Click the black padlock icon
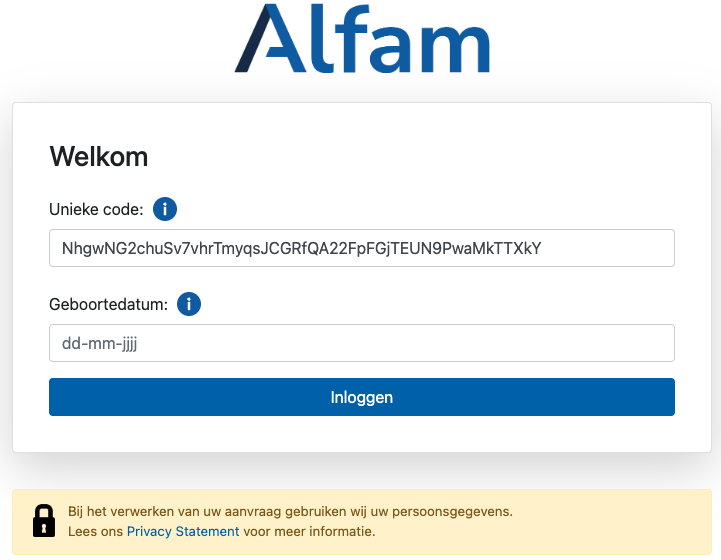Viewport: 721px width, 560px height. (44, 521)
